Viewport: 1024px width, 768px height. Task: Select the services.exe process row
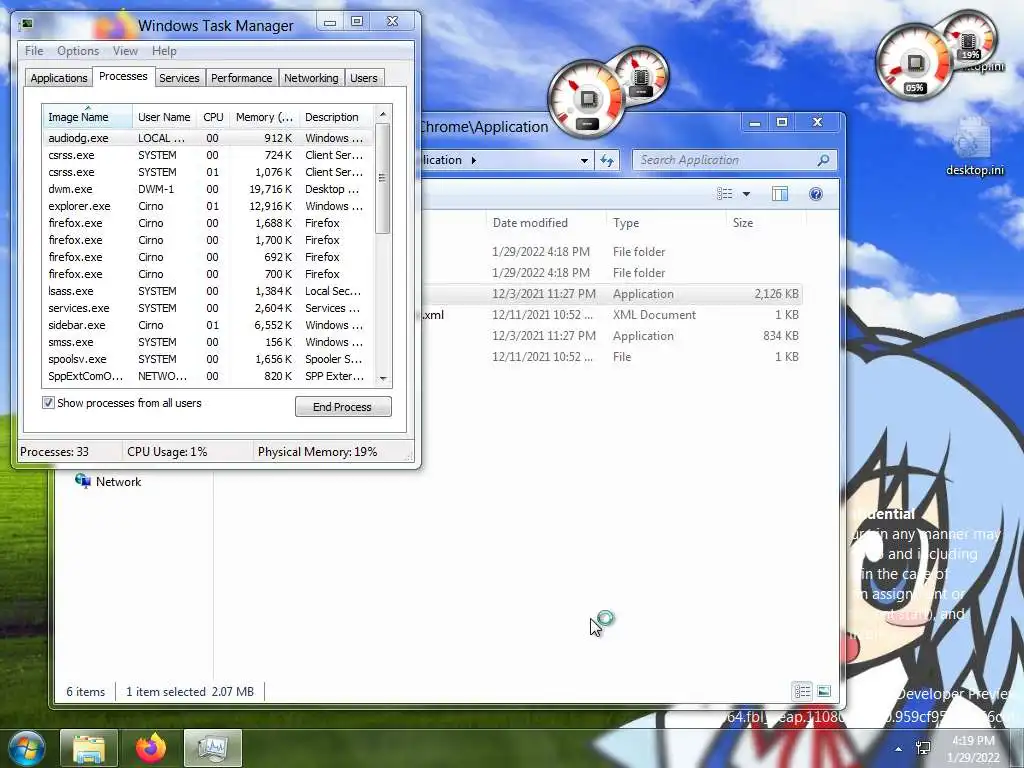(208, 308)
